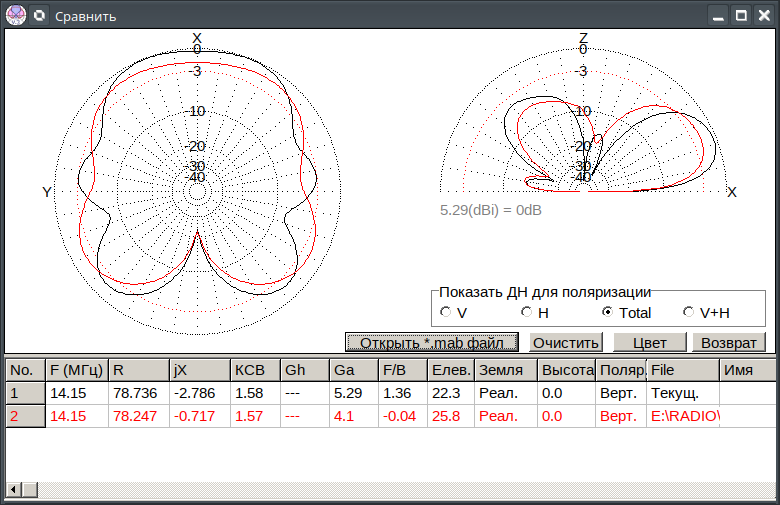This screenshot has width=780, height=505.
Task: Select row 2 in the comparison table
Action: coord(25,416)
